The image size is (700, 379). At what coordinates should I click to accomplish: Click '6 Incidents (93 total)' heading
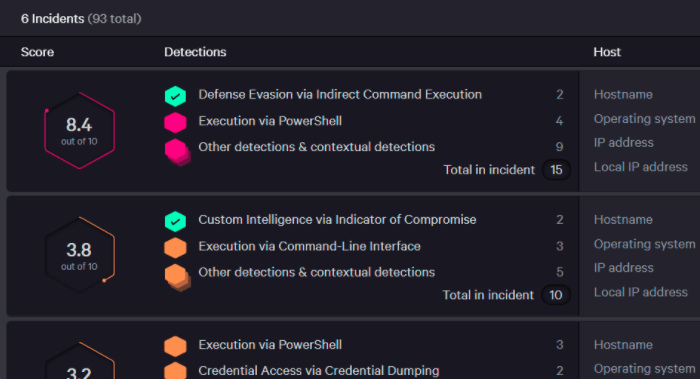pos(81,19)
